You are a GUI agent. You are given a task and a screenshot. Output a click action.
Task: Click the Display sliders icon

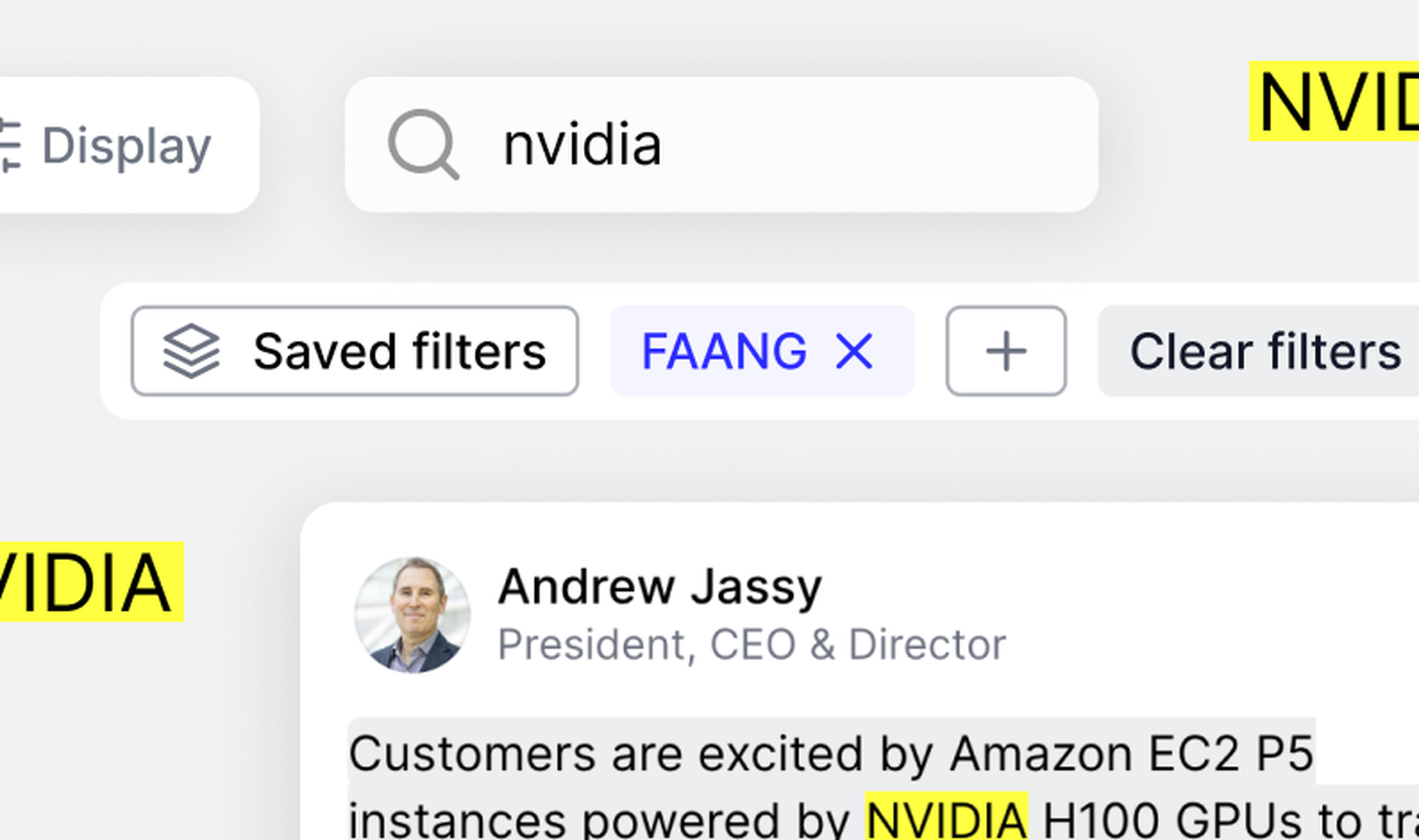(10, 145)
